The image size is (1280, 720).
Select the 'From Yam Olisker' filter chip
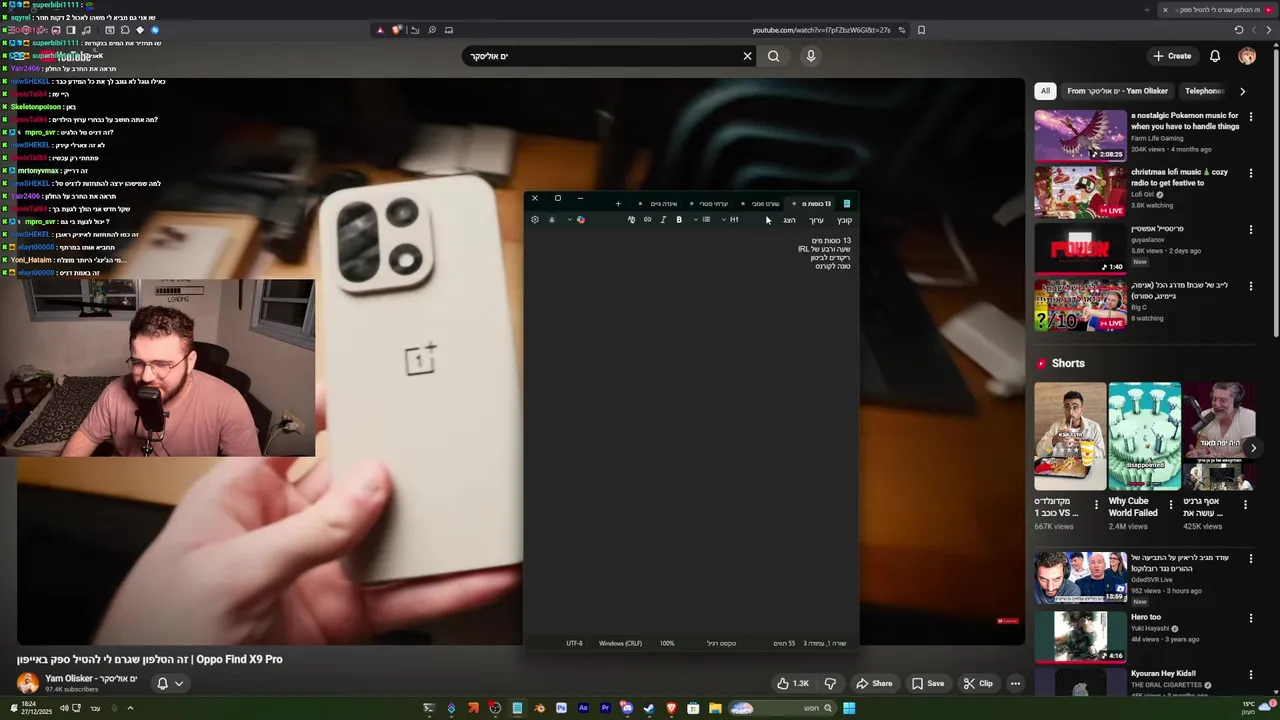1117,91
